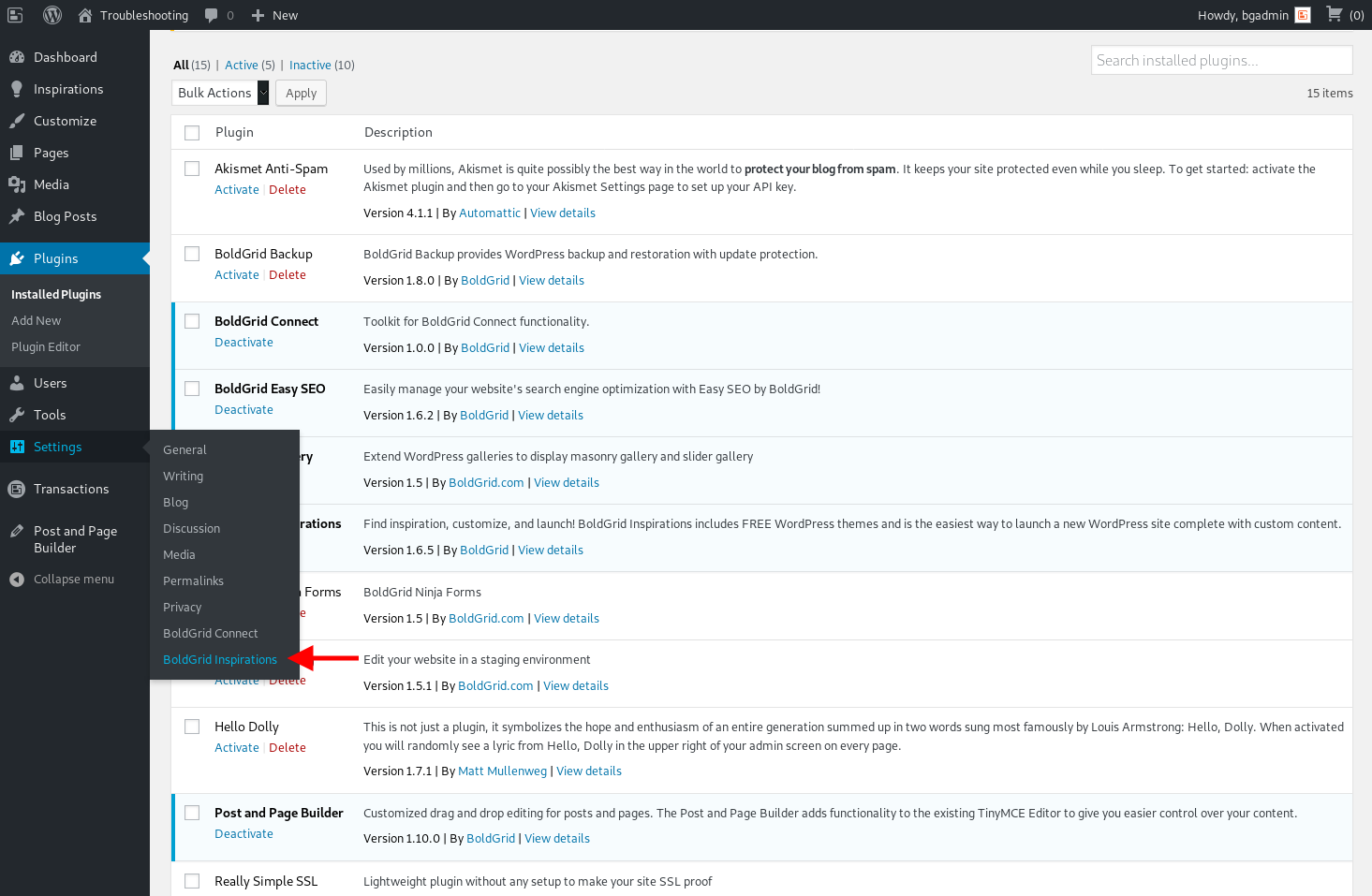This screenshot has height=896, width=1372.
Task: Check the BoldGrid Easy SEO checkbox
Action: click(x=192, y=389)
